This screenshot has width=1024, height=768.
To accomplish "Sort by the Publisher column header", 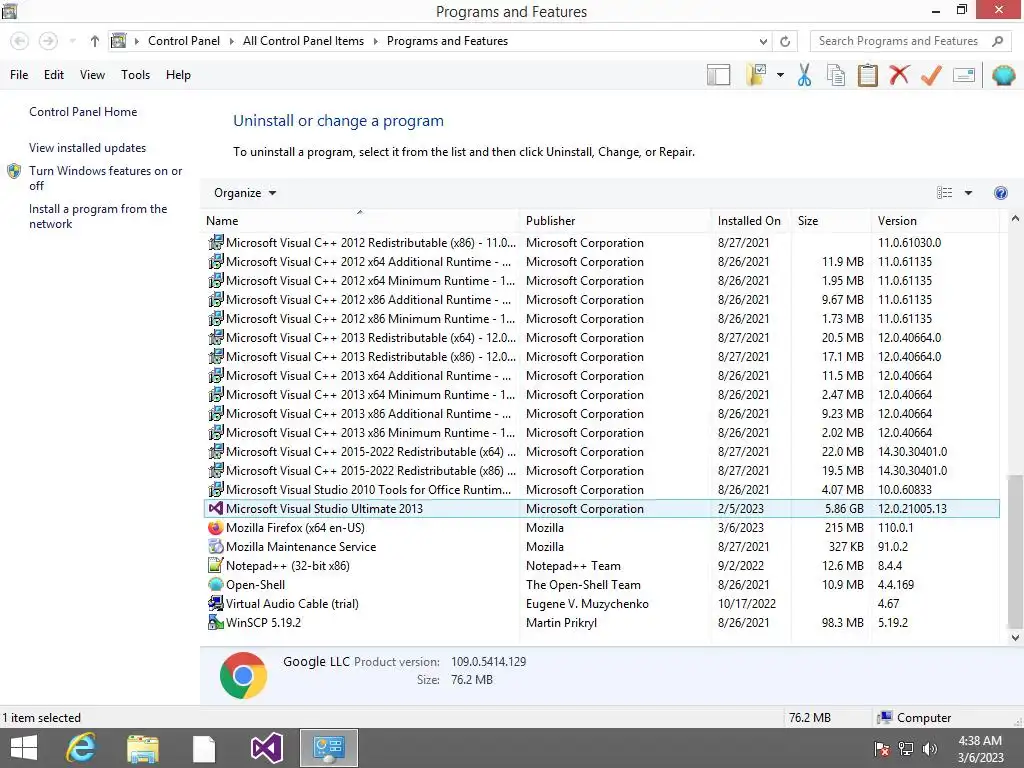I will click(x=615, y=221).
